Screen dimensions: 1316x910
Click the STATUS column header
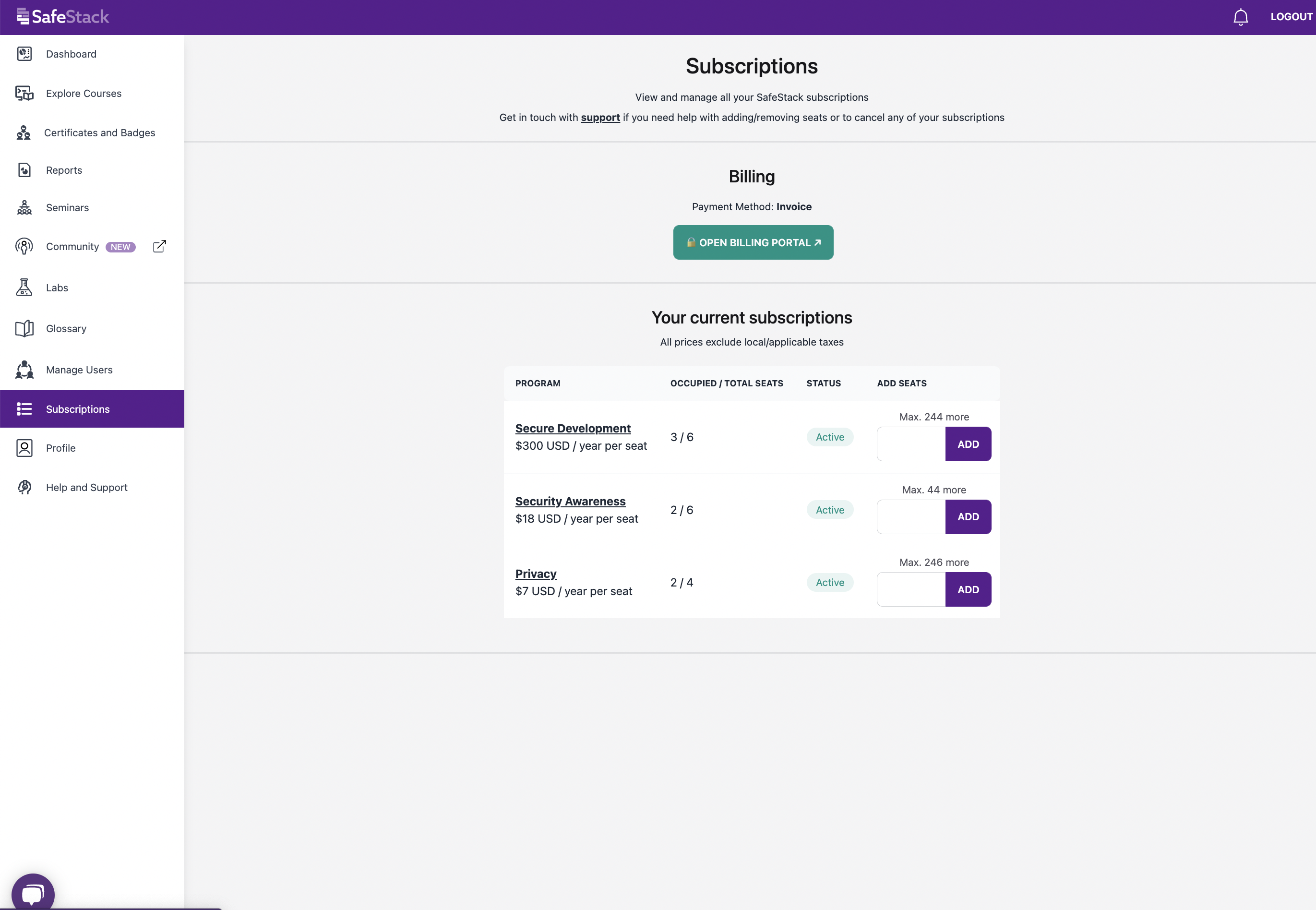(824, 383)
